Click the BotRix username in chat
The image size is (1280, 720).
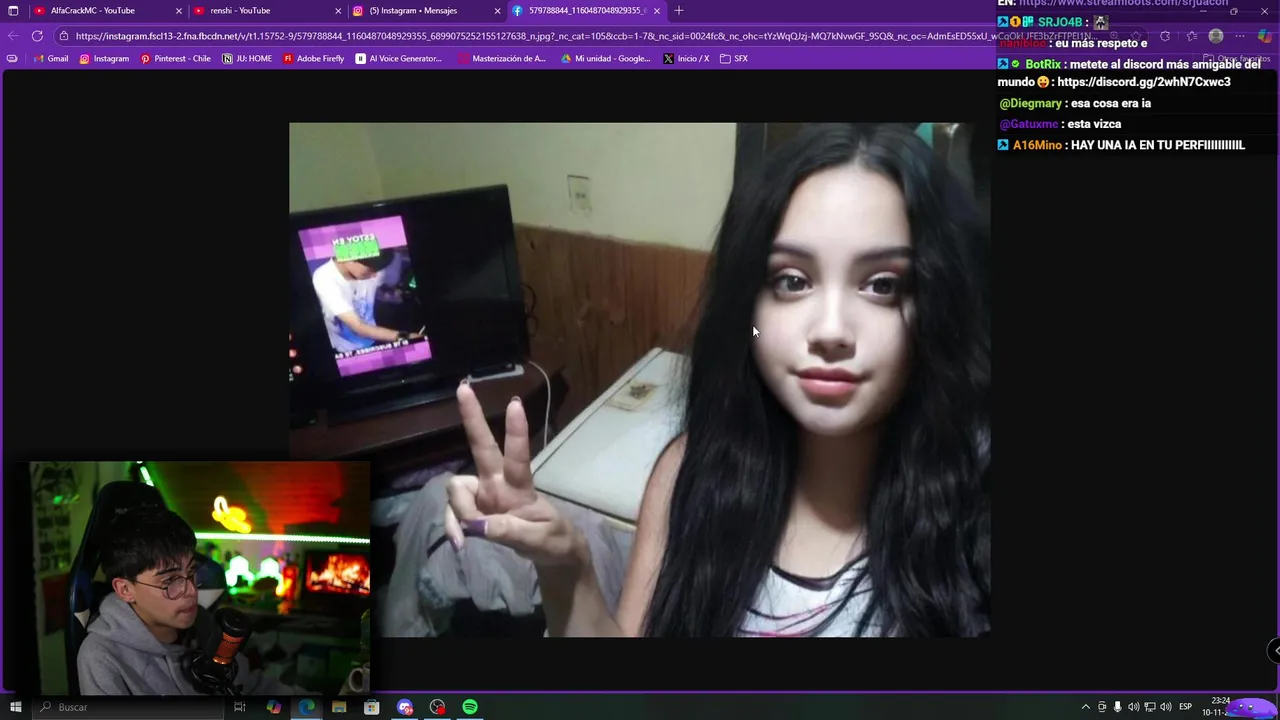tap(1043, 64)
